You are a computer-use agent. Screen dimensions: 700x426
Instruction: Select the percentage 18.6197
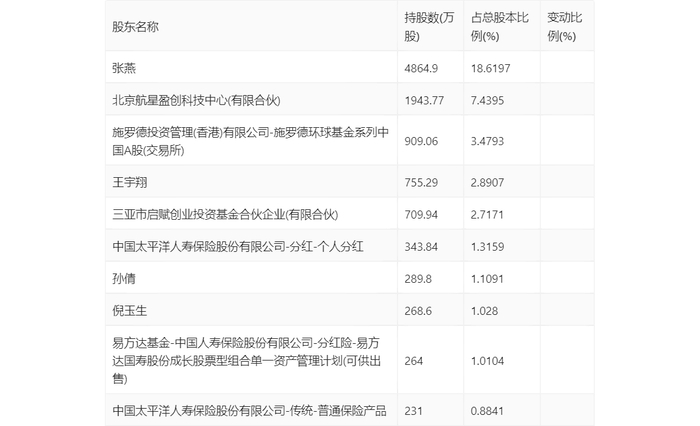point(490,68)
